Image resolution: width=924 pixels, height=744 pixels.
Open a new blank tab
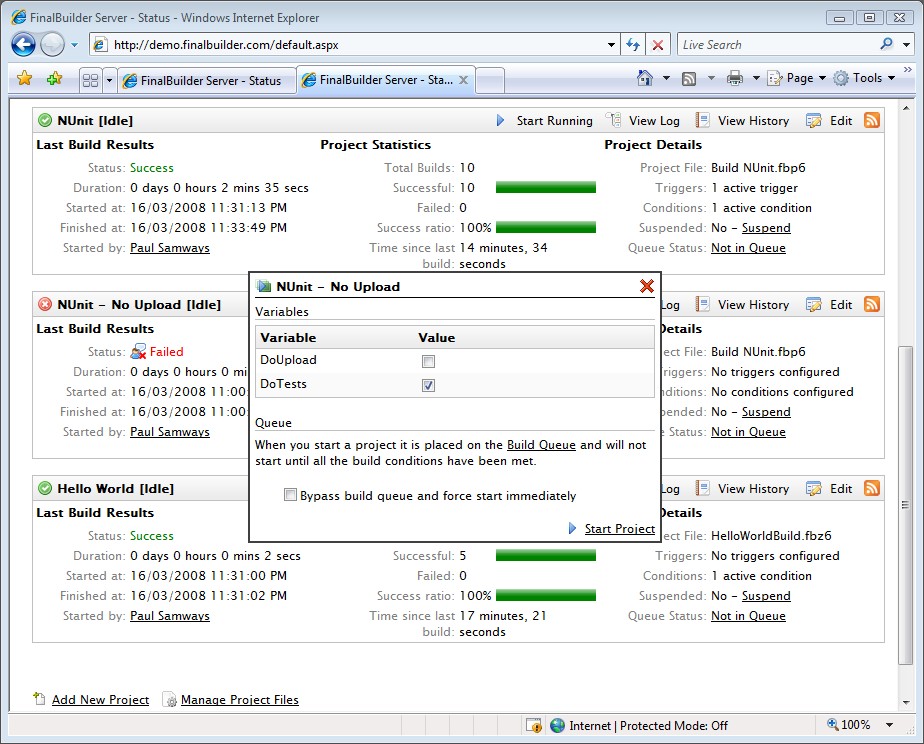490,81
